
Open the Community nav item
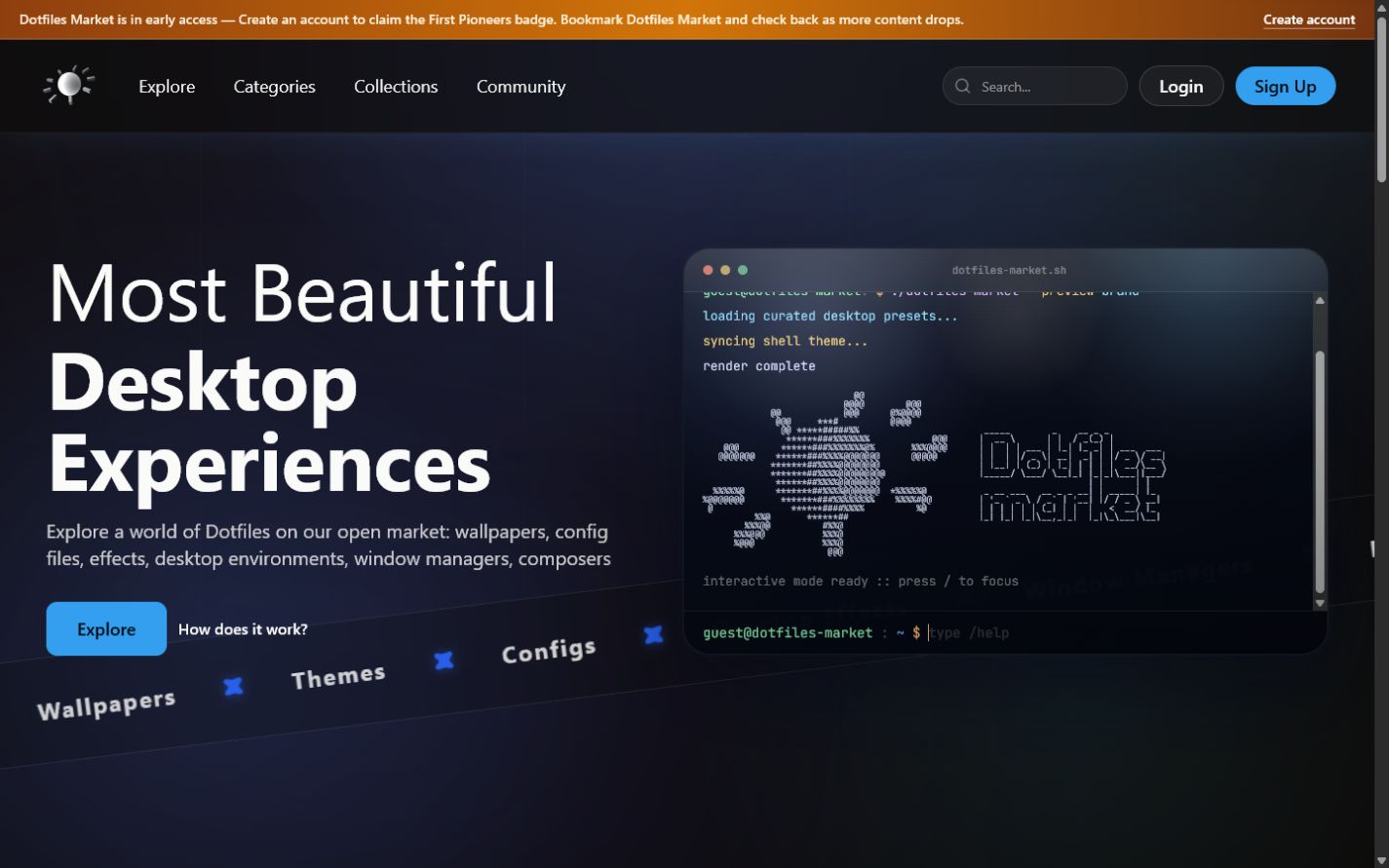point(521,86)
